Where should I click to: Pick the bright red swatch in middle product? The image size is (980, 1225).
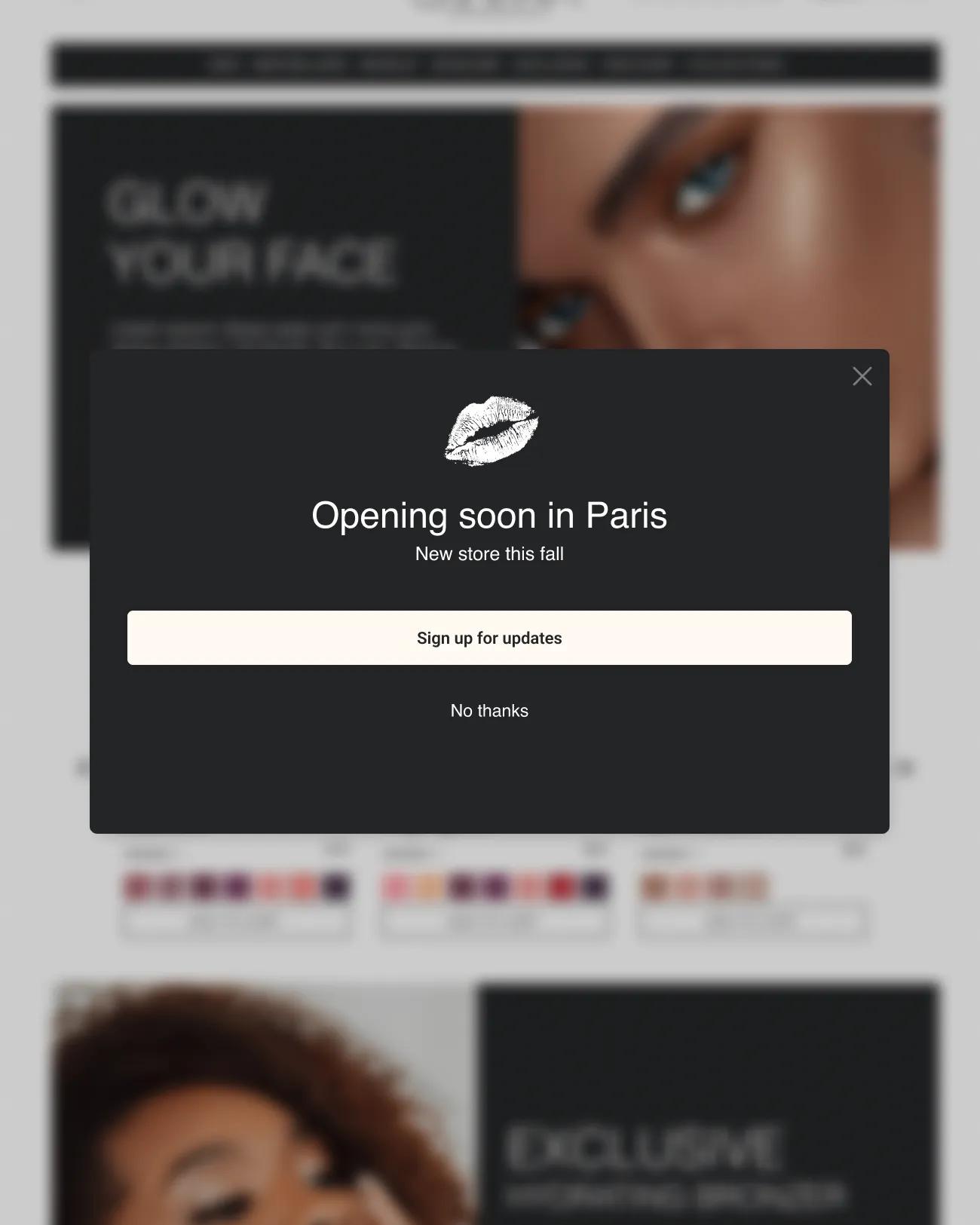coord(562,887)
